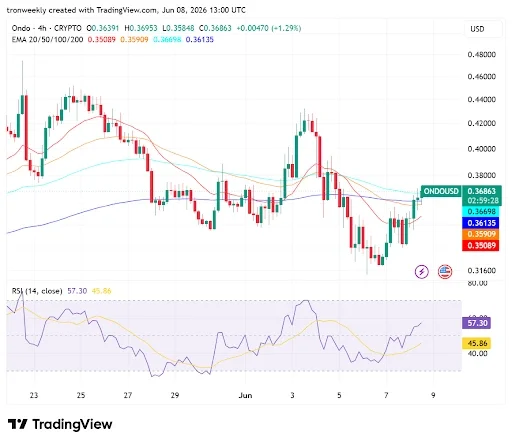
Task: Click the EMA legend value 0.36698
Action: tap(167, 40)
